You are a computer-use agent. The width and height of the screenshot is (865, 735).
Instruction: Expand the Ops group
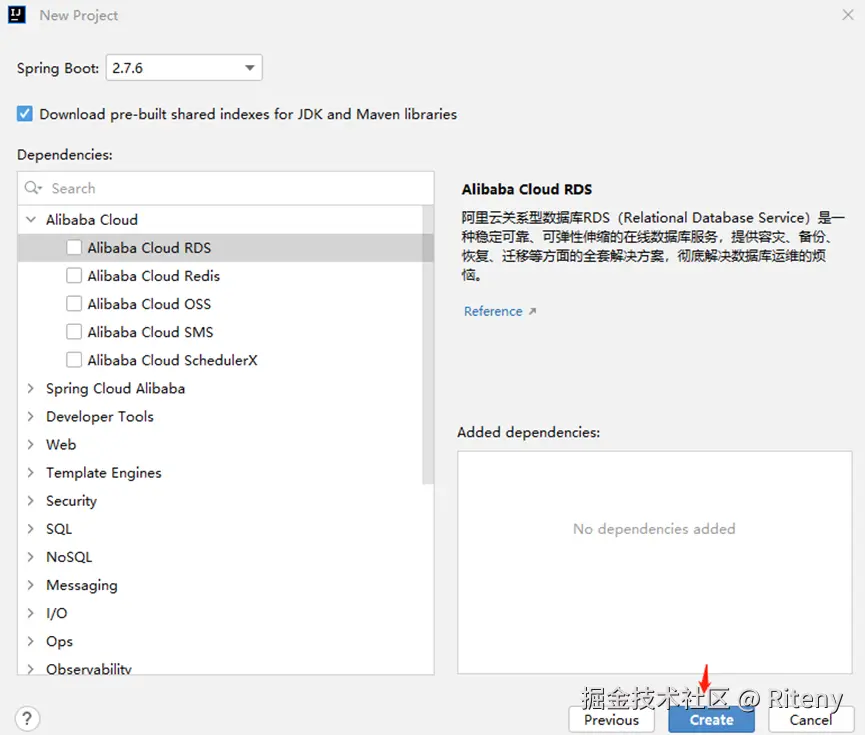coord(31,641)
